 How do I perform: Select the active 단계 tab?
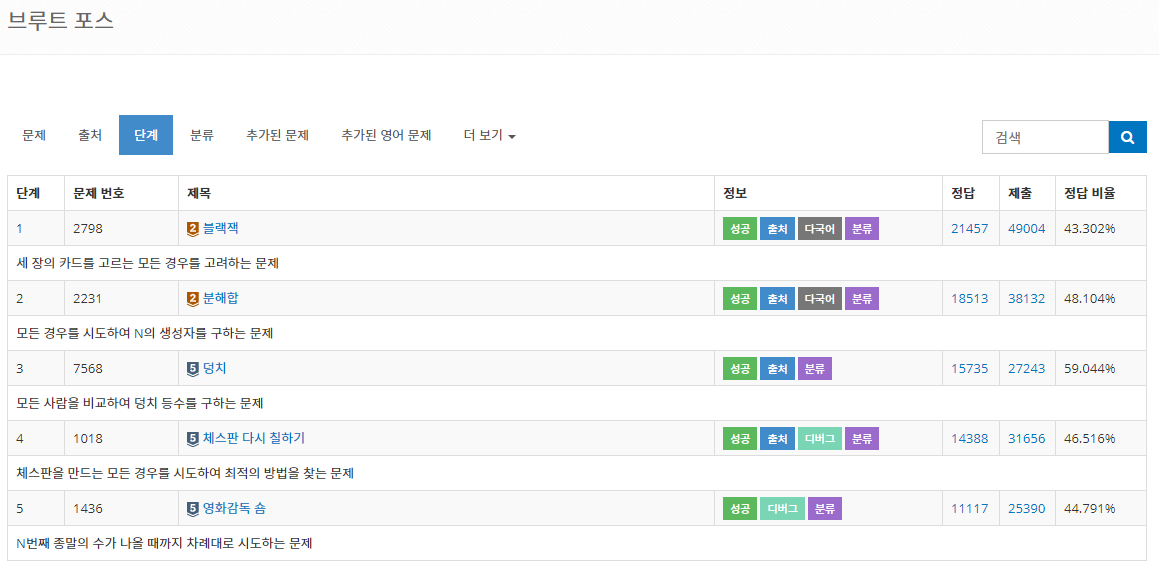146,135
